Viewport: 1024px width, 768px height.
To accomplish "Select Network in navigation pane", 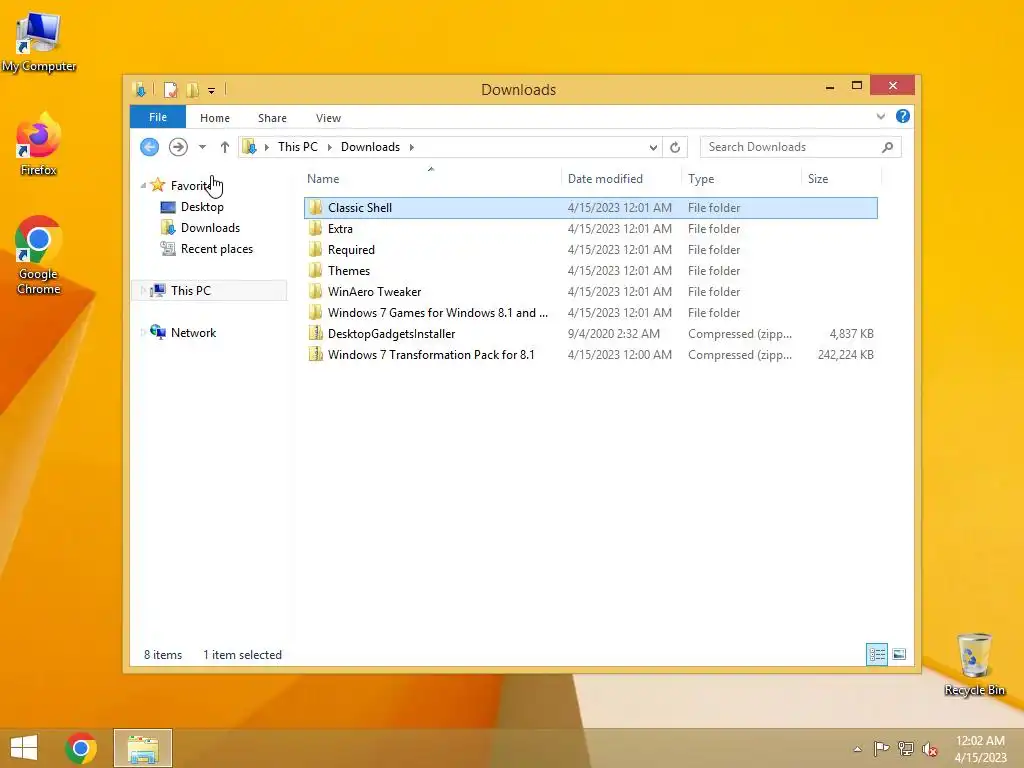I will [x=193, y=332].
